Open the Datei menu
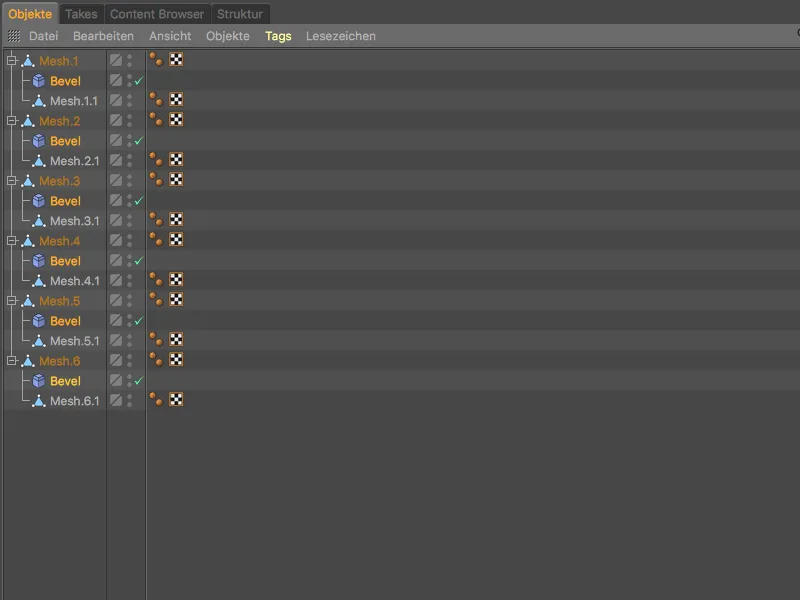This screenshot has height=600, width=800. 43,36
